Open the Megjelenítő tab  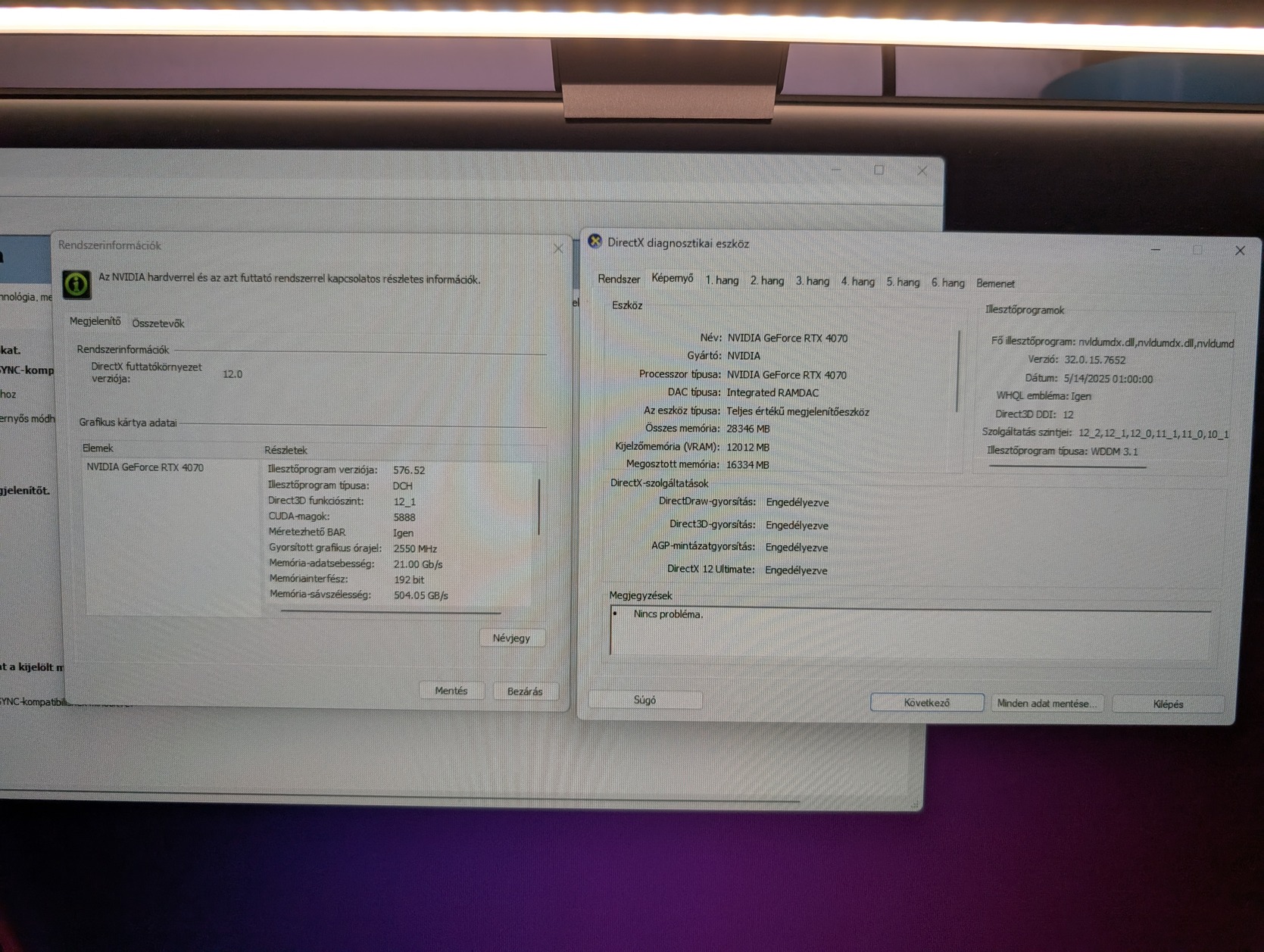pyautogui.click(x=95, y=321)
